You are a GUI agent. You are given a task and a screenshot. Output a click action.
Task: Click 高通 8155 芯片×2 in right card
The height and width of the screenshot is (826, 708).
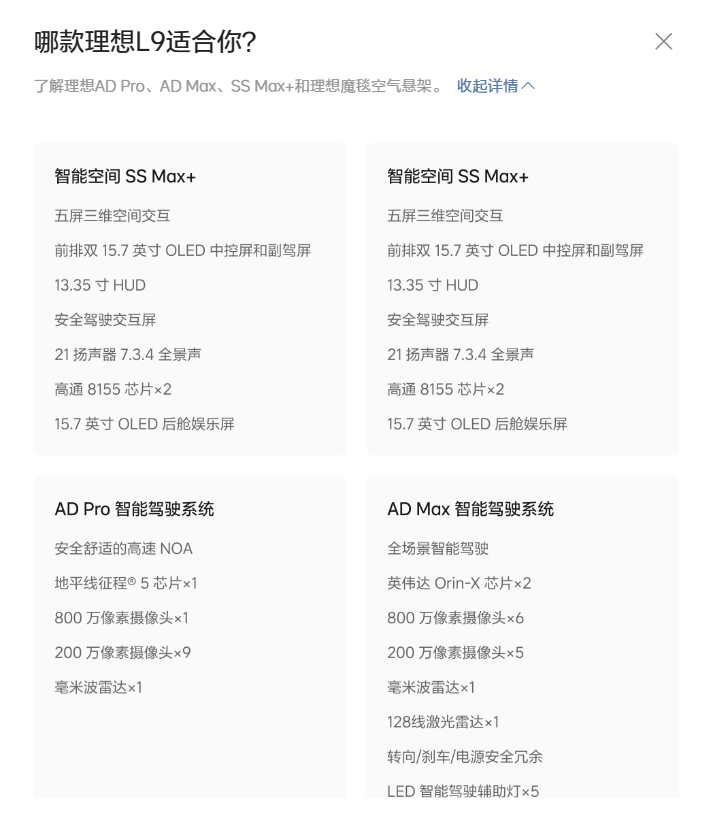445,389
